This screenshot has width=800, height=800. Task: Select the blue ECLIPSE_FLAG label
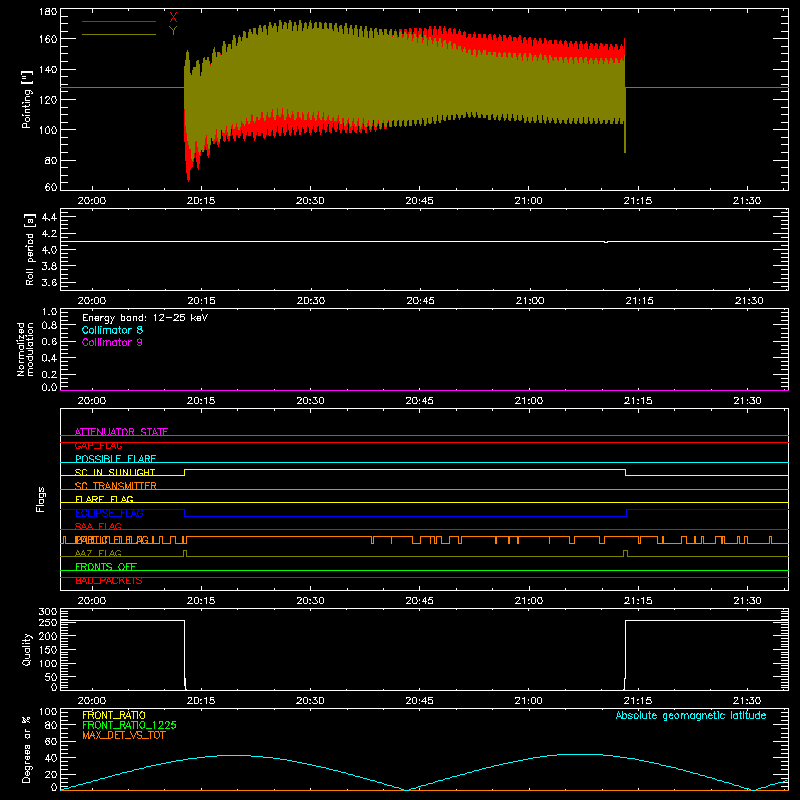tap(109, 513)
